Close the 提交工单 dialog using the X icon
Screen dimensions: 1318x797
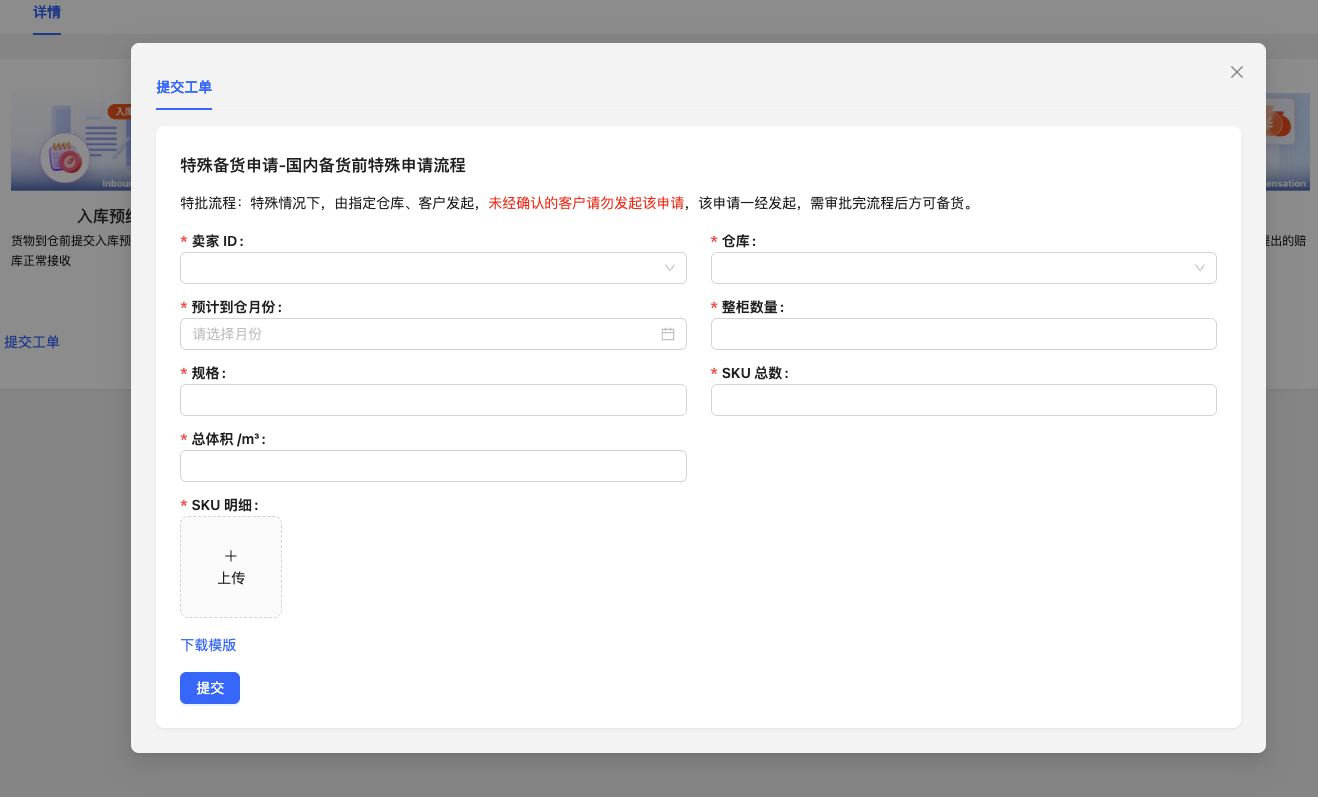pos(1237,72)
